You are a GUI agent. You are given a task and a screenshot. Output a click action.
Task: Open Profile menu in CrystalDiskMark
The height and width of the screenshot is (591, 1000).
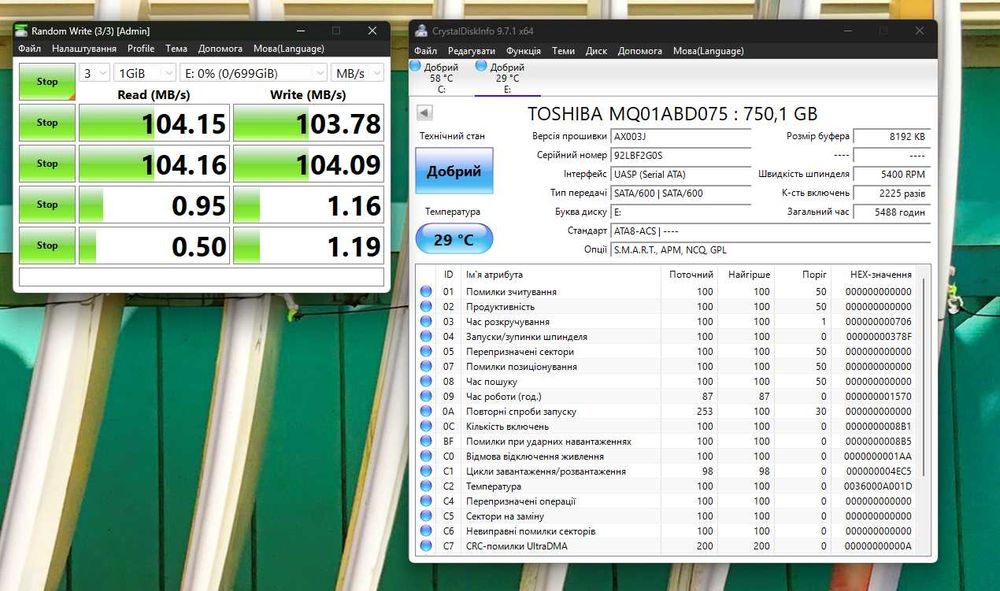point(140,48)
